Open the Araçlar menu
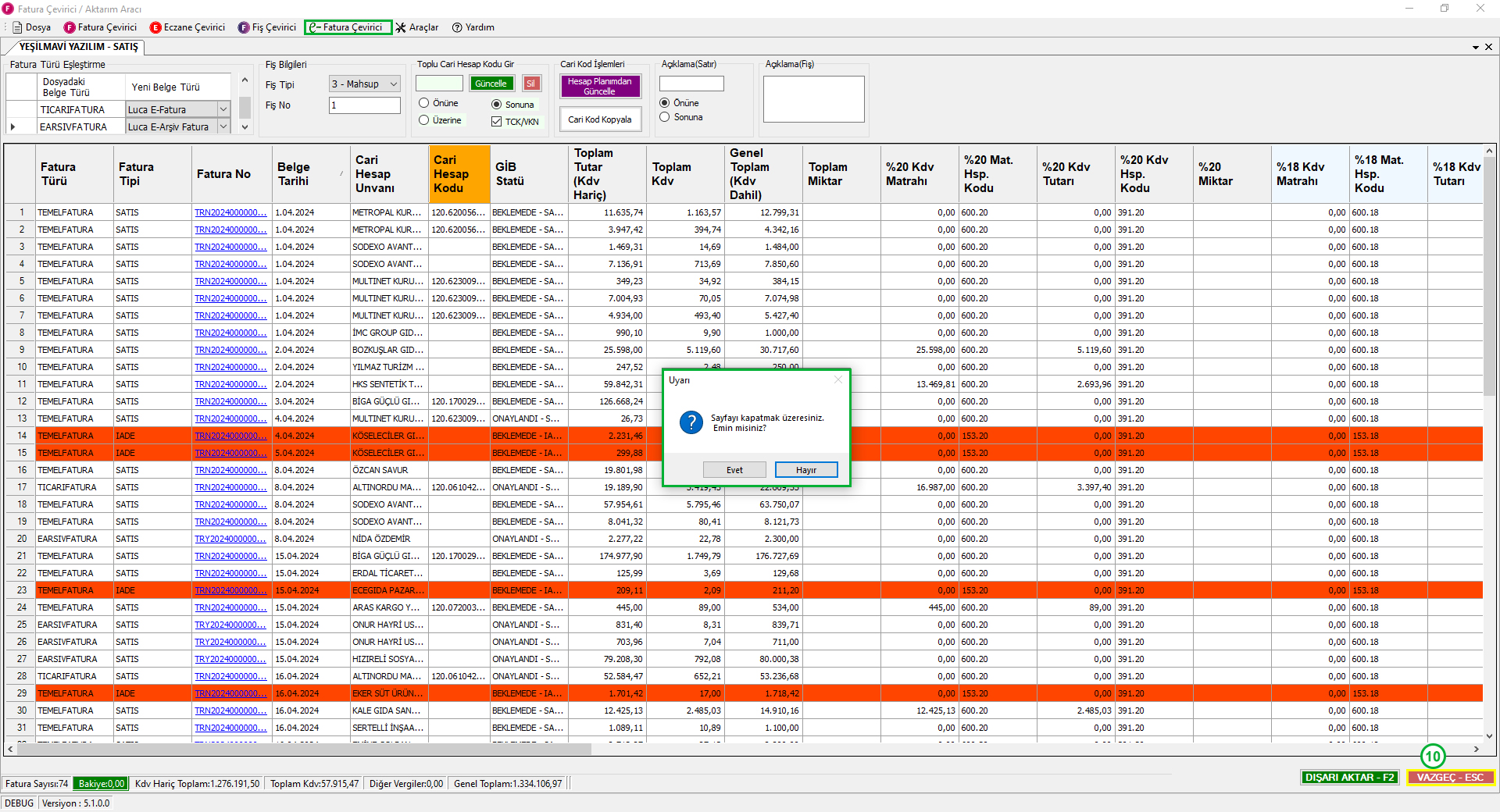The height and width of the screenshot is (812, 1500). click(416, 27)
